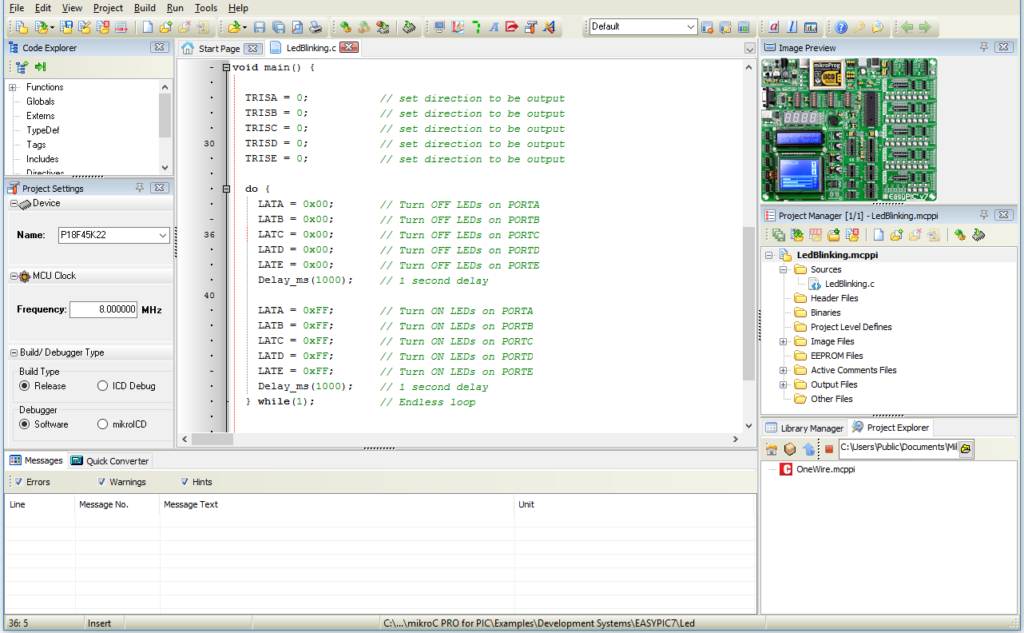Click the browse folder button beside the path field
This screenshot has height=633, width=1024.
click(x=966, y=448)
